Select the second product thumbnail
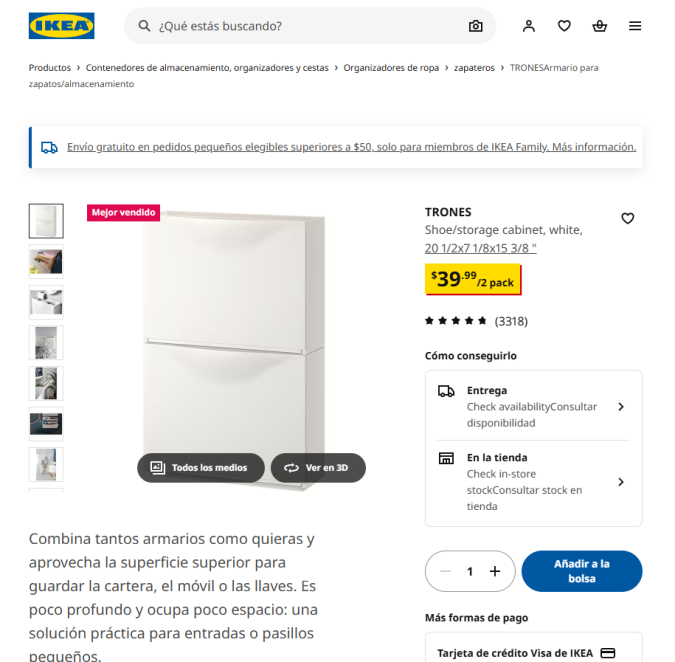 point(46,262)
